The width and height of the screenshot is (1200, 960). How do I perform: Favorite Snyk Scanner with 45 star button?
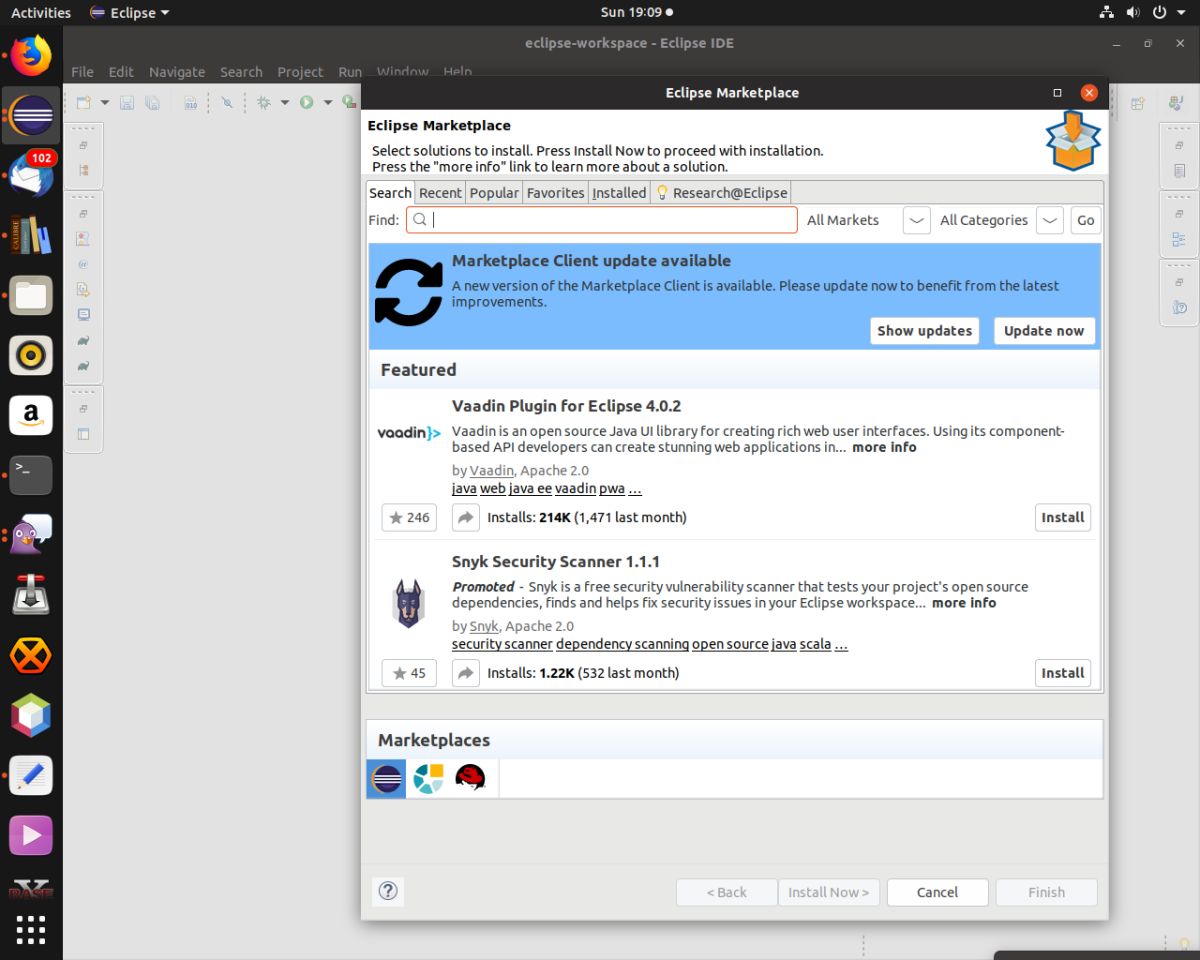(x=409, y=673)
